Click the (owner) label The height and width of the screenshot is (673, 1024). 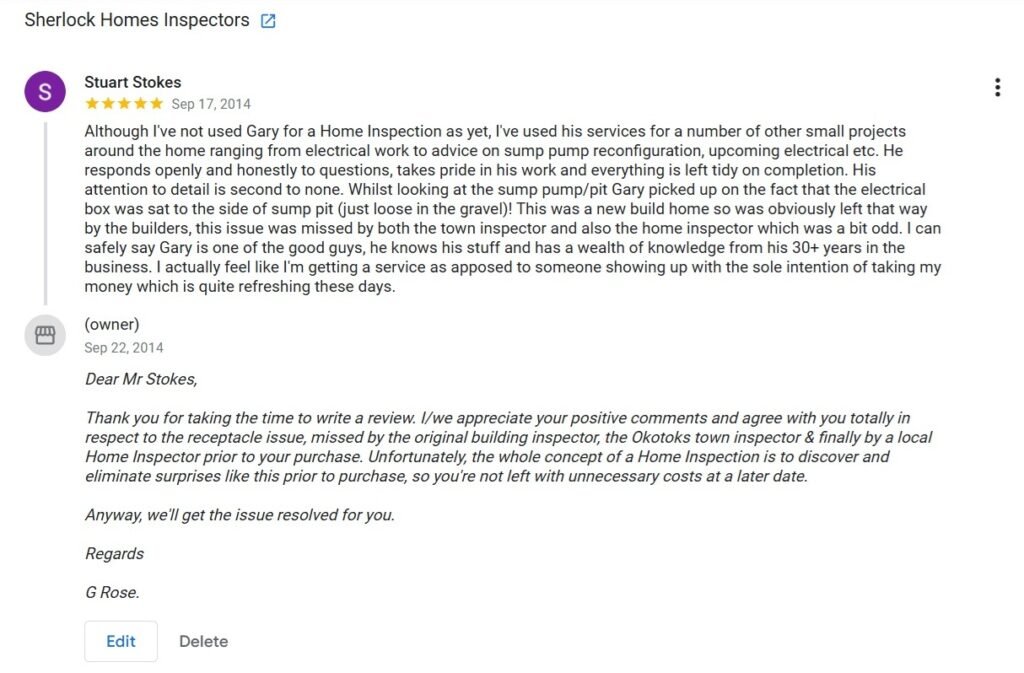[x=112, y=324]
